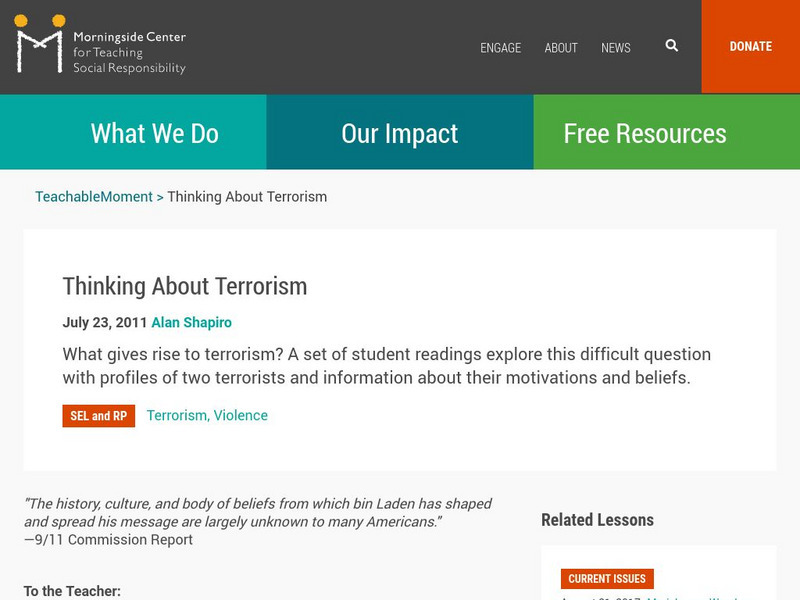Click the 9/11 Commission Report quote text

(x=258, y=513)
